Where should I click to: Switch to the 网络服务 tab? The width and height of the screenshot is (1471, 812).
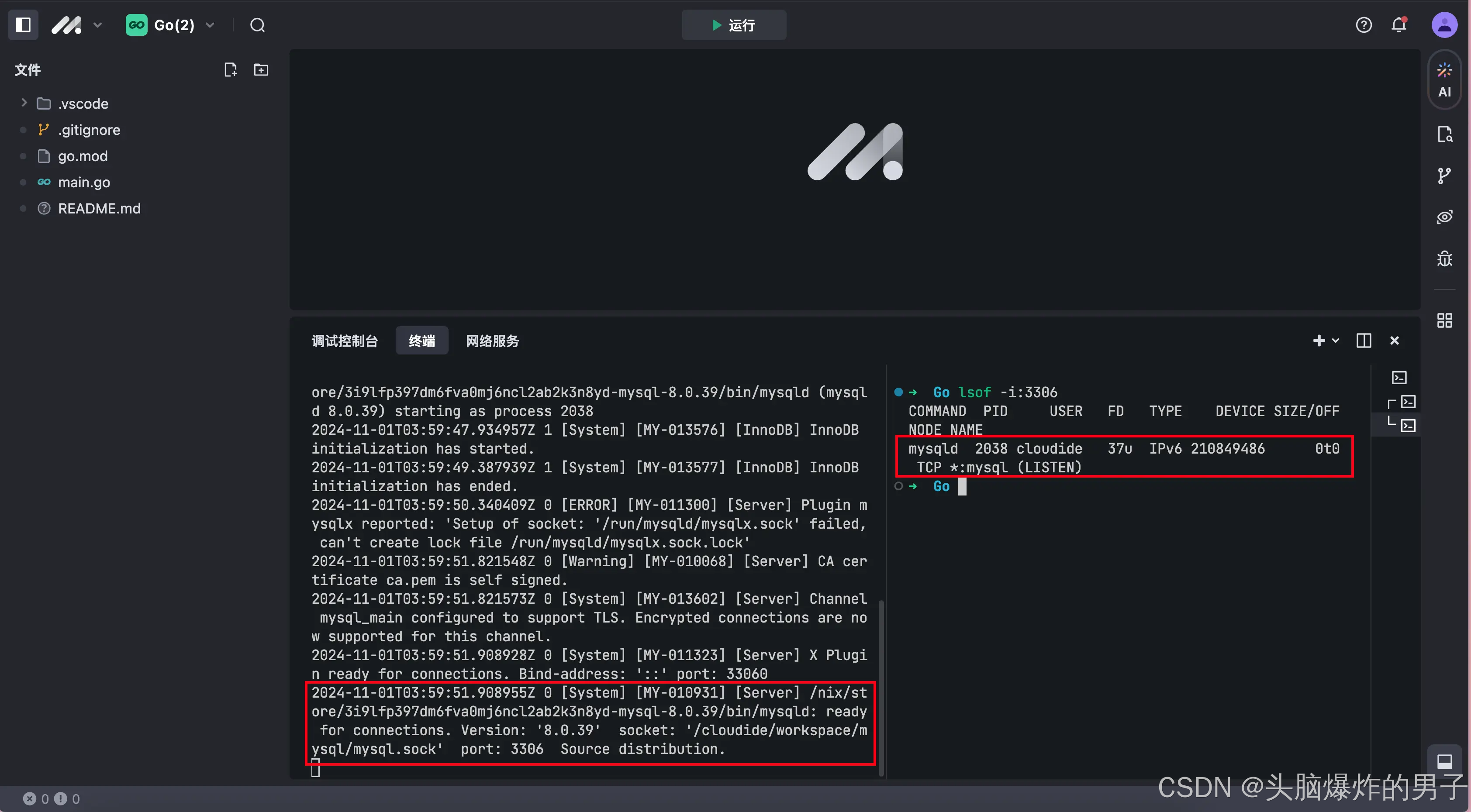pos(492,341)
